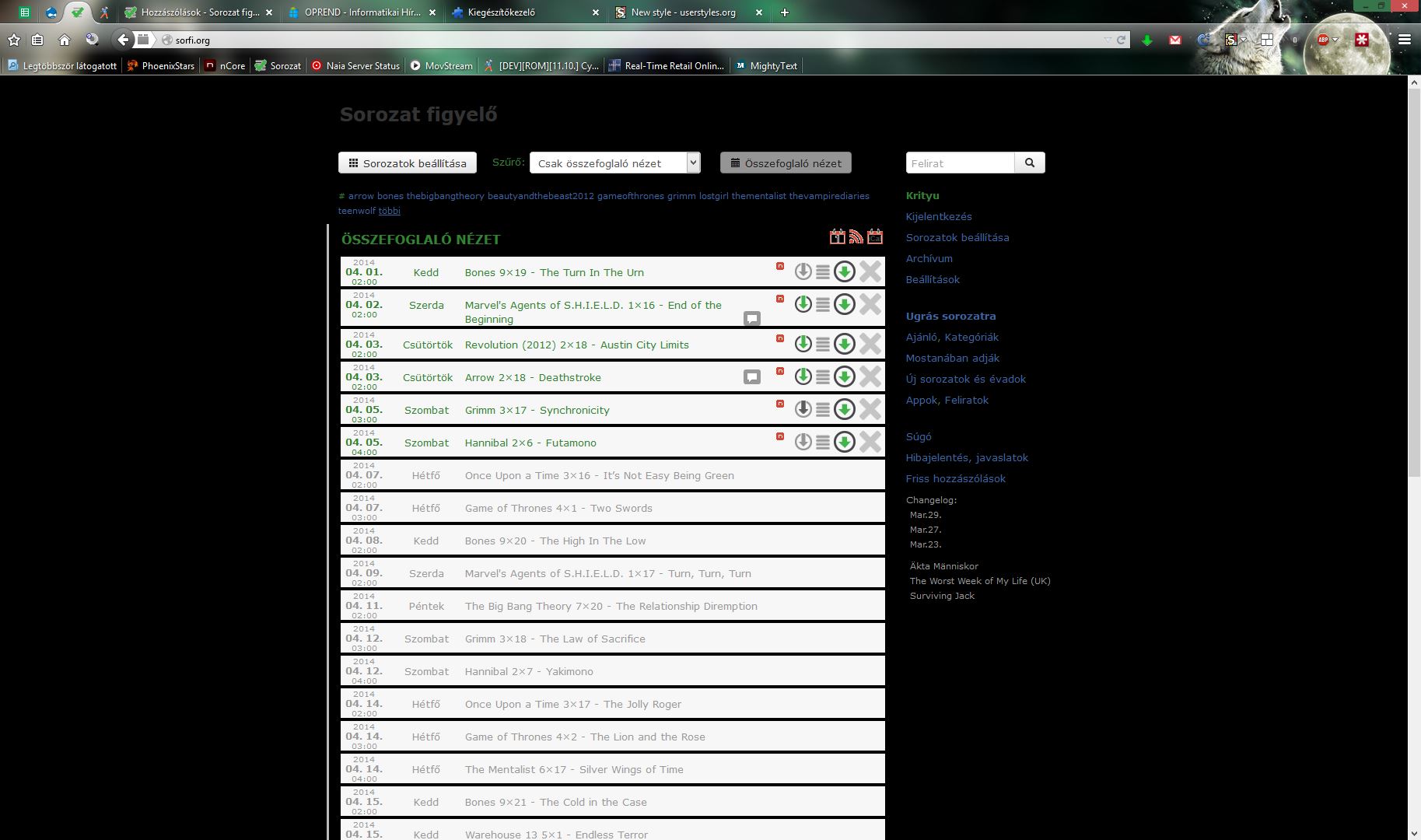The image size is (1421, 840).
Task: Open the Legtöbbször látogatott bookmarks folder
Action: pyautogui.click(x=62, y=66)
